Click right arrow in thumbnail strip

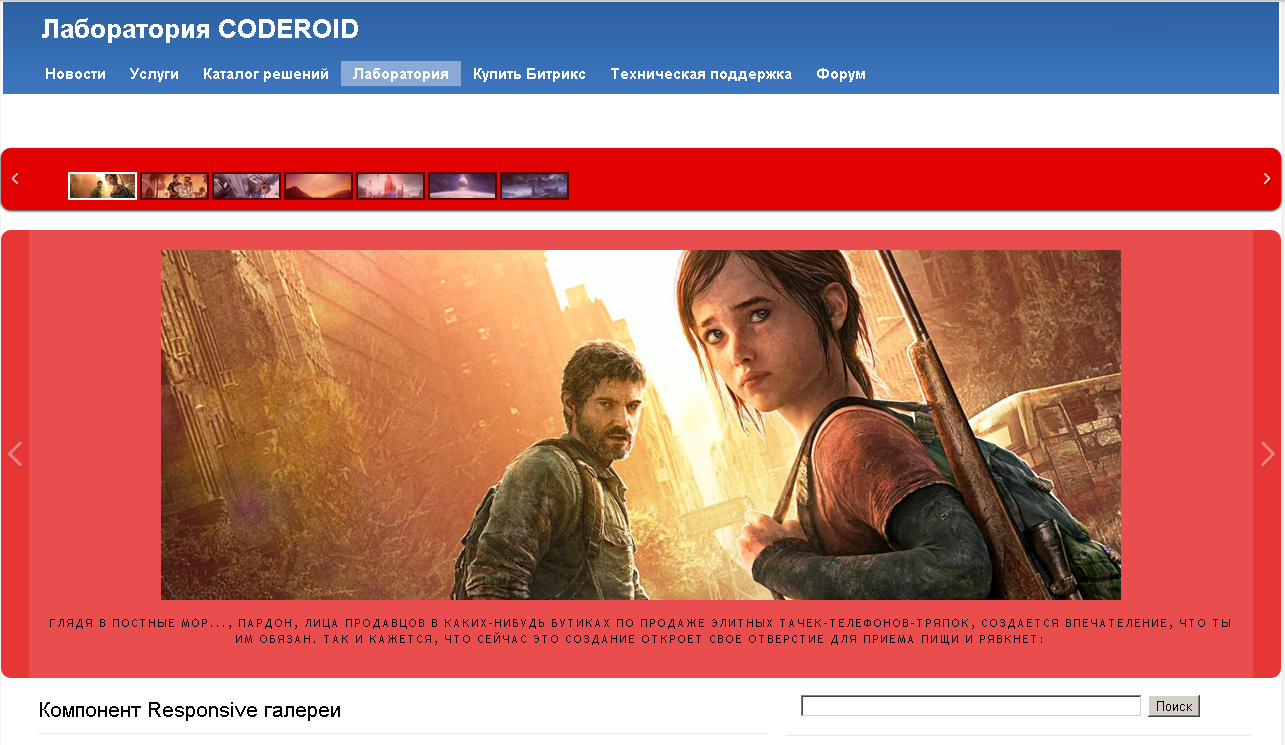[x=1267, y=179]
